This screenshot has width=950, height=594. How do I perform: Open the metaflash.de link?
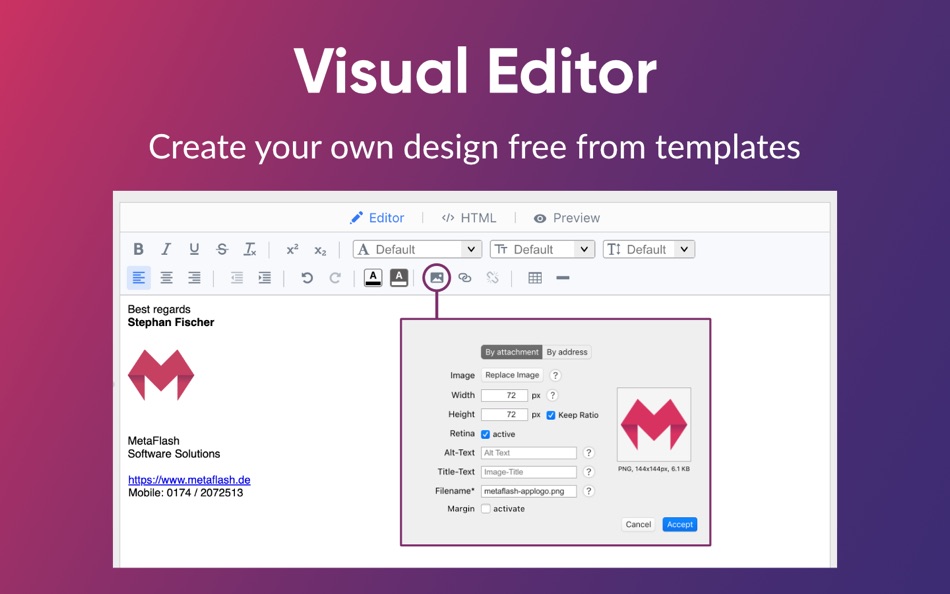click(x=189, y=479)
